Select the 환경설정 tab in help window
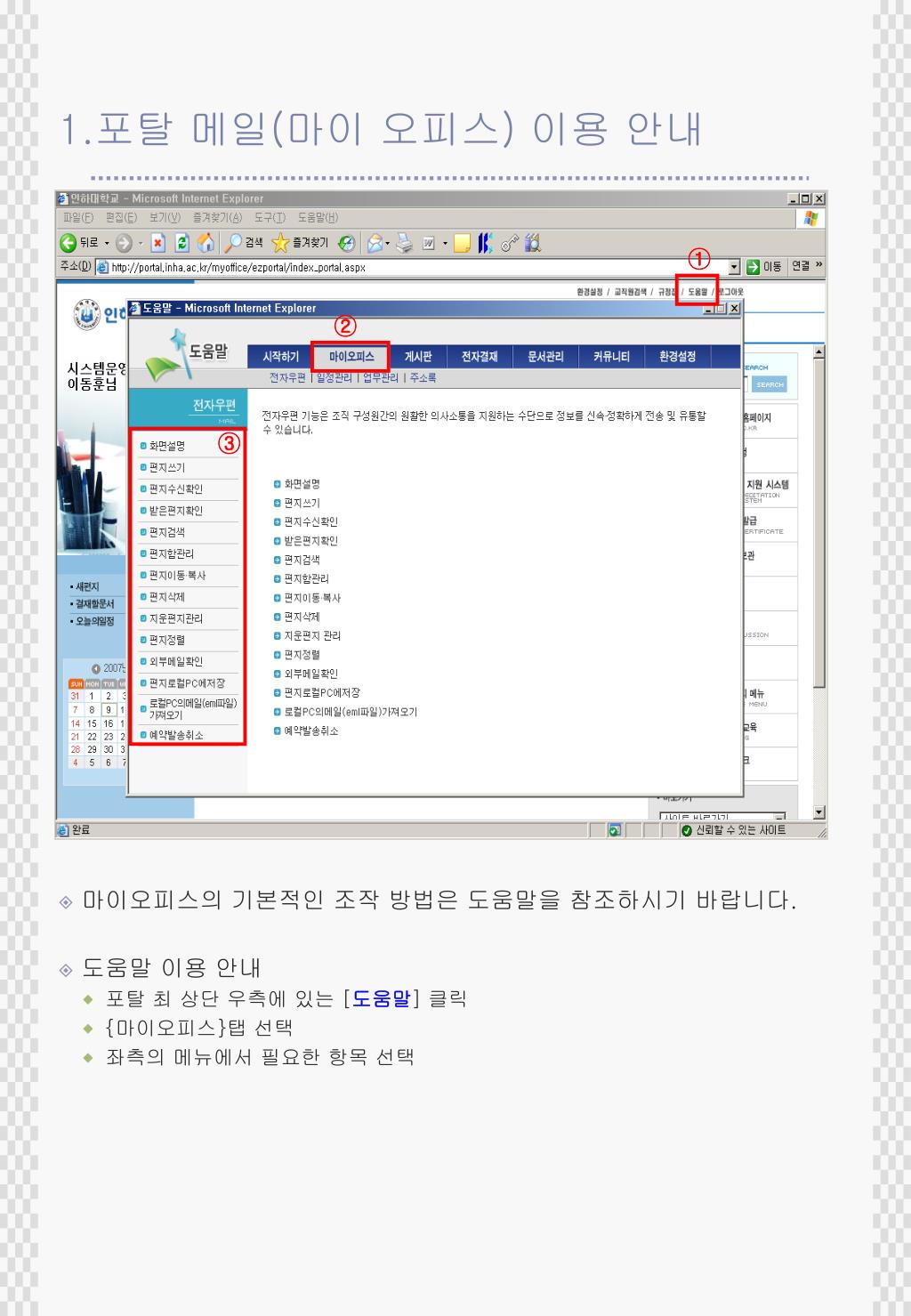Screen dimensions: 911x1316 pyautogui.click(x=677, y=357)
